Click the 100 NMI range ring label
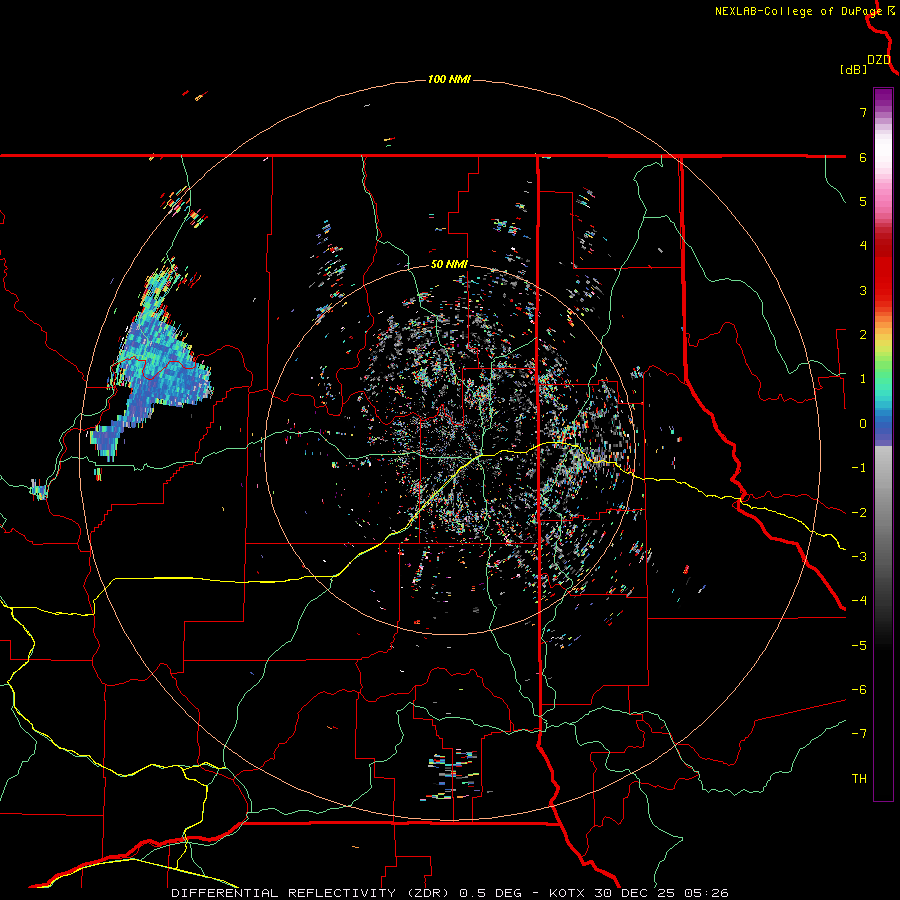The height and width of the screenshot is (900, 900). (449, 79)
